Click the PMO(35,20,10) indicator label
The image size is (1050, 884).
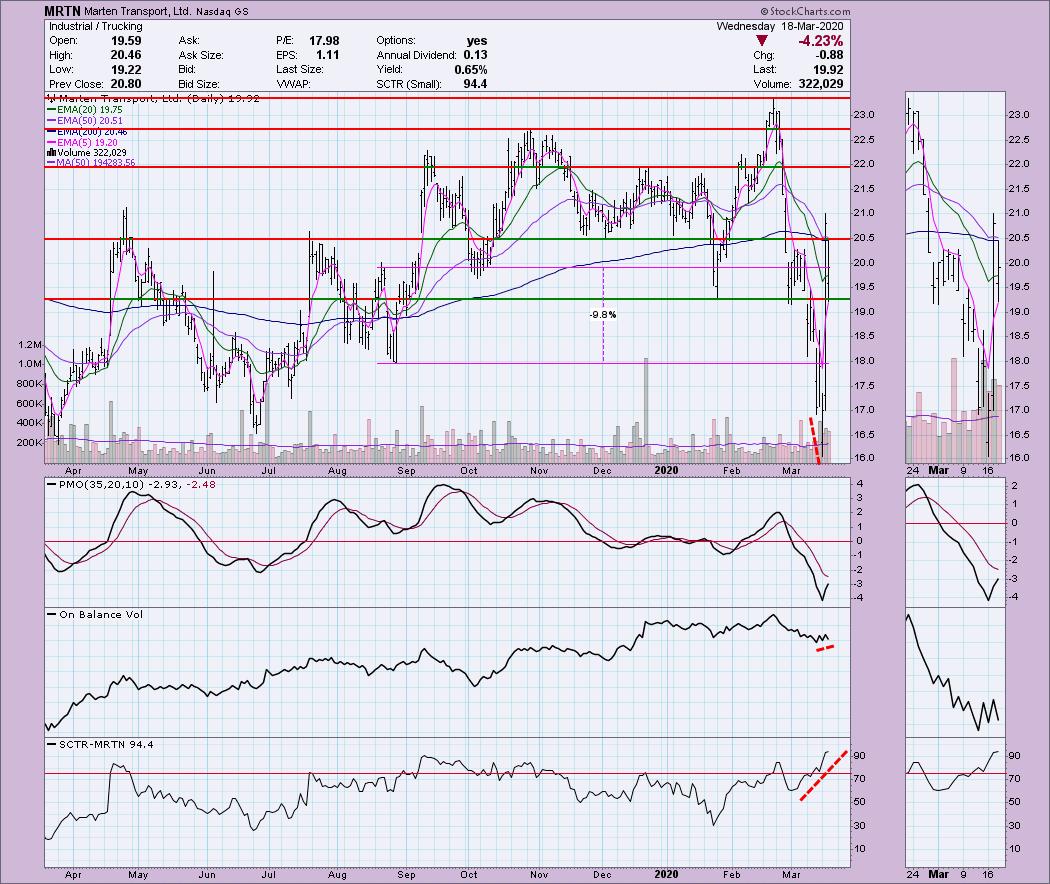(136, 484)
